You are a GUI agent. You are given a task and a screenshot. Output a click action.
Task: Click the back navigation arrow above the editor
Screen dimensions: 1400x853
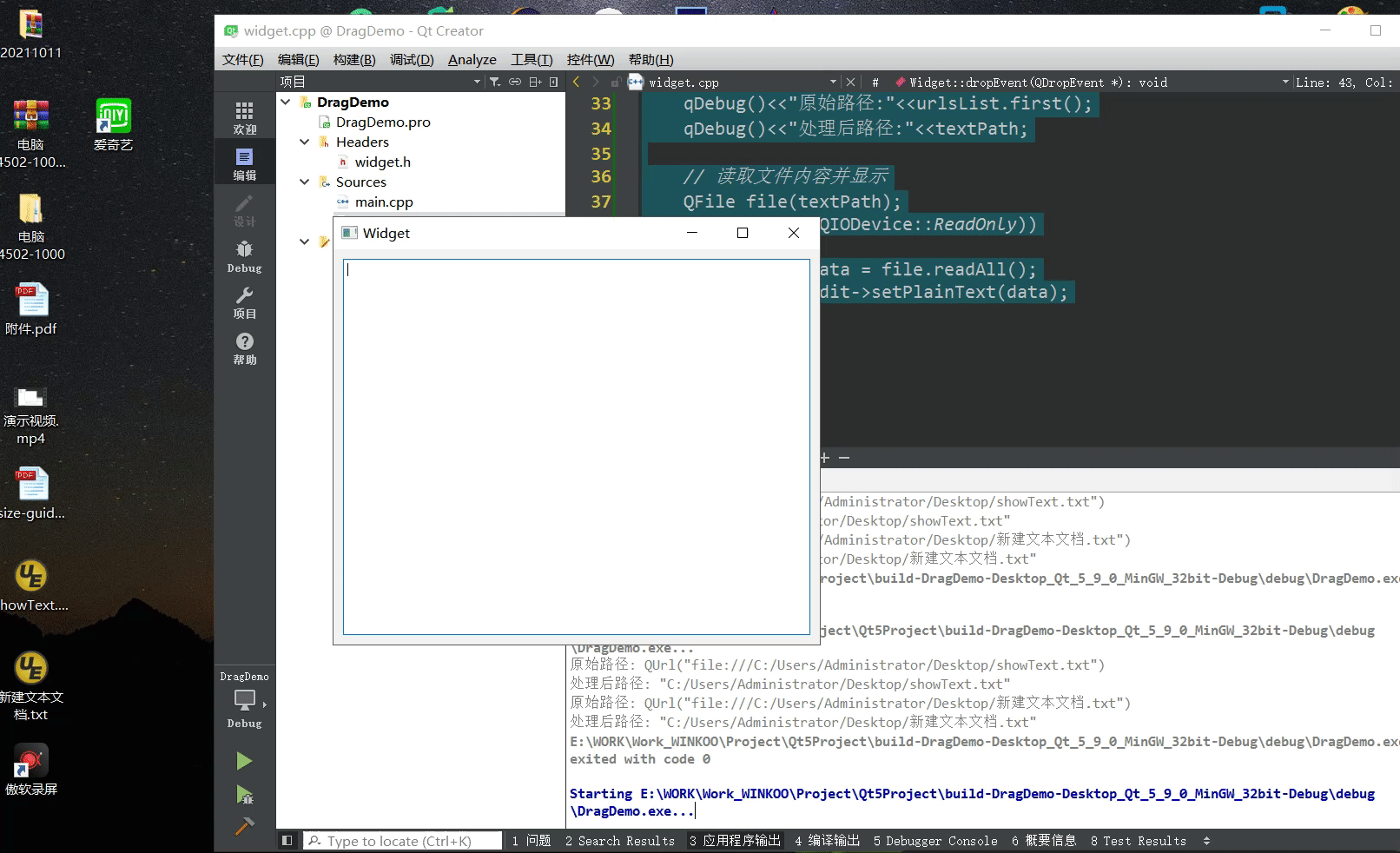(576, 81)
